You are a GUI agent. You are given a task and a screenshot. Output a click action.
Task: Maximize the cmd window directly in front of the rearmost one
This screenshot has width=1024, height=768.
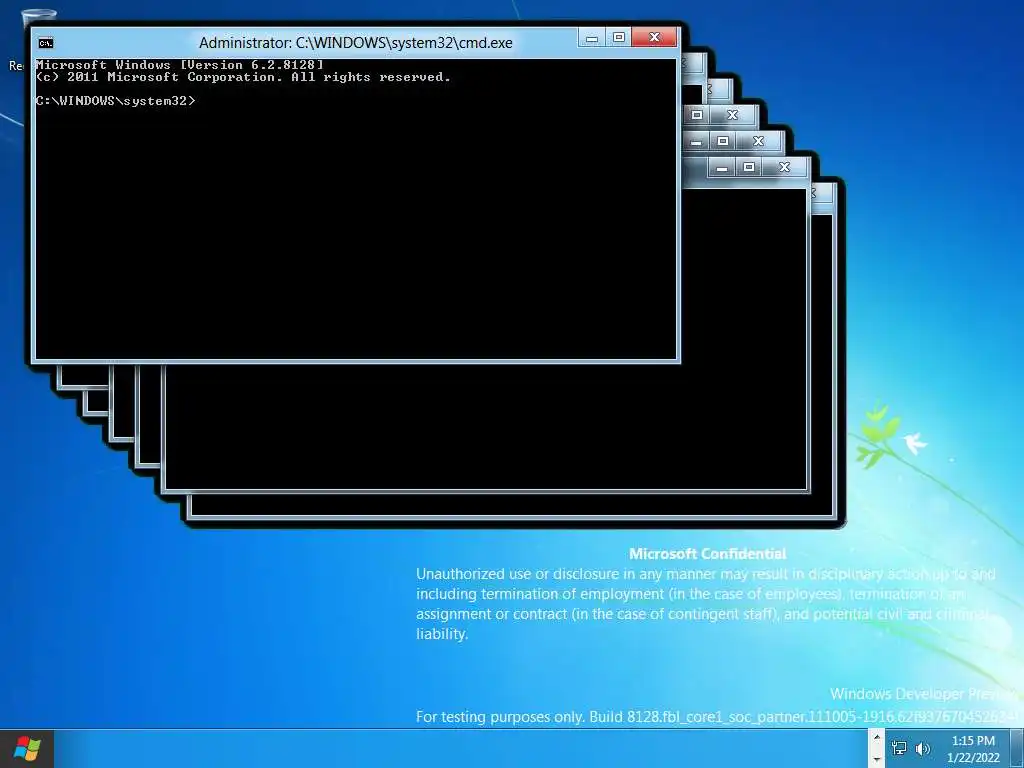[749, 168]
